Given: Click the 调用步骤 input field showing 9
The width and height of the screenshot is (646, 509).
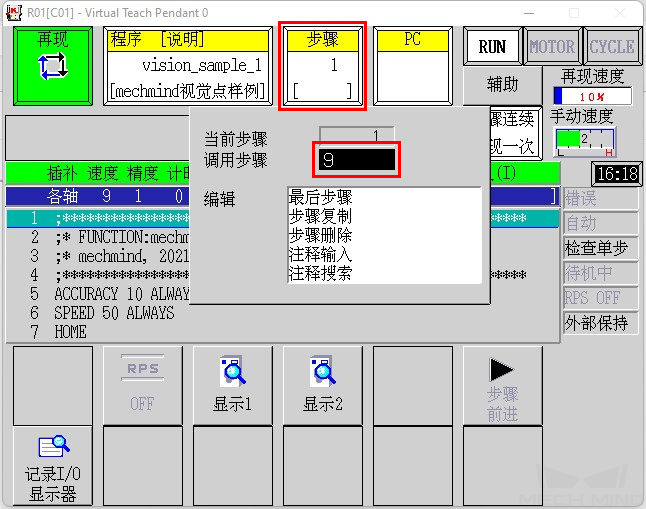Looking at the screenshot, I should [x=357, y=160].
